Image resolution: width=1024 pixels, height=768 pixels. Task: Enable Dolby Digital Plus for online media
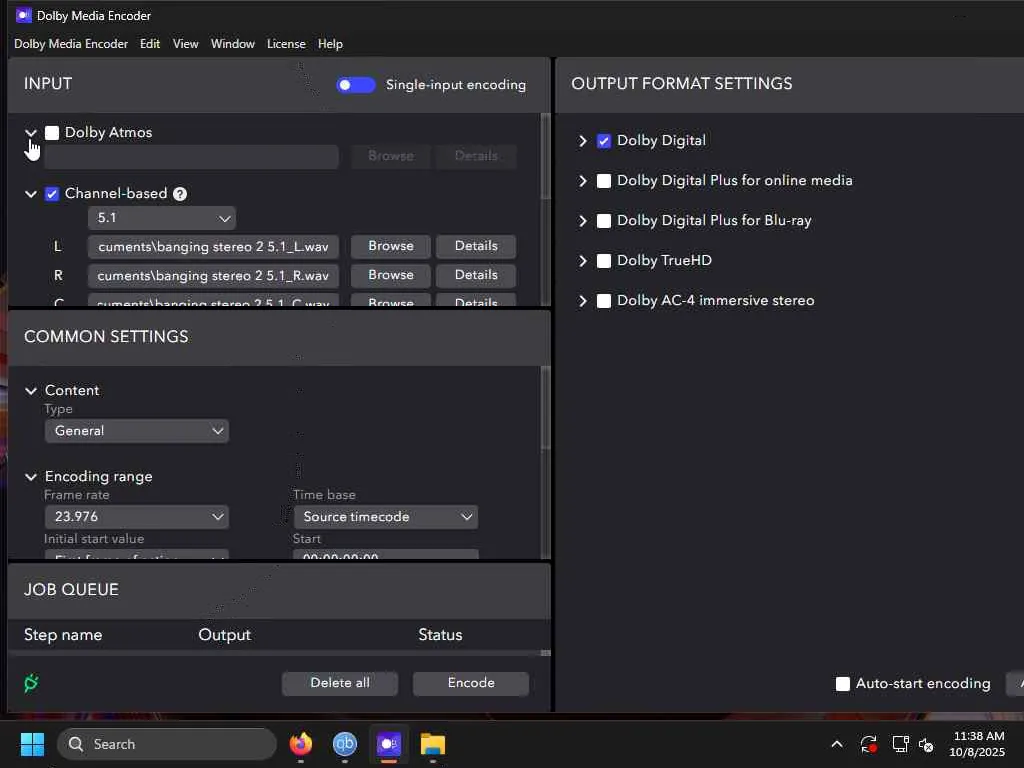(x=603, y=181)
